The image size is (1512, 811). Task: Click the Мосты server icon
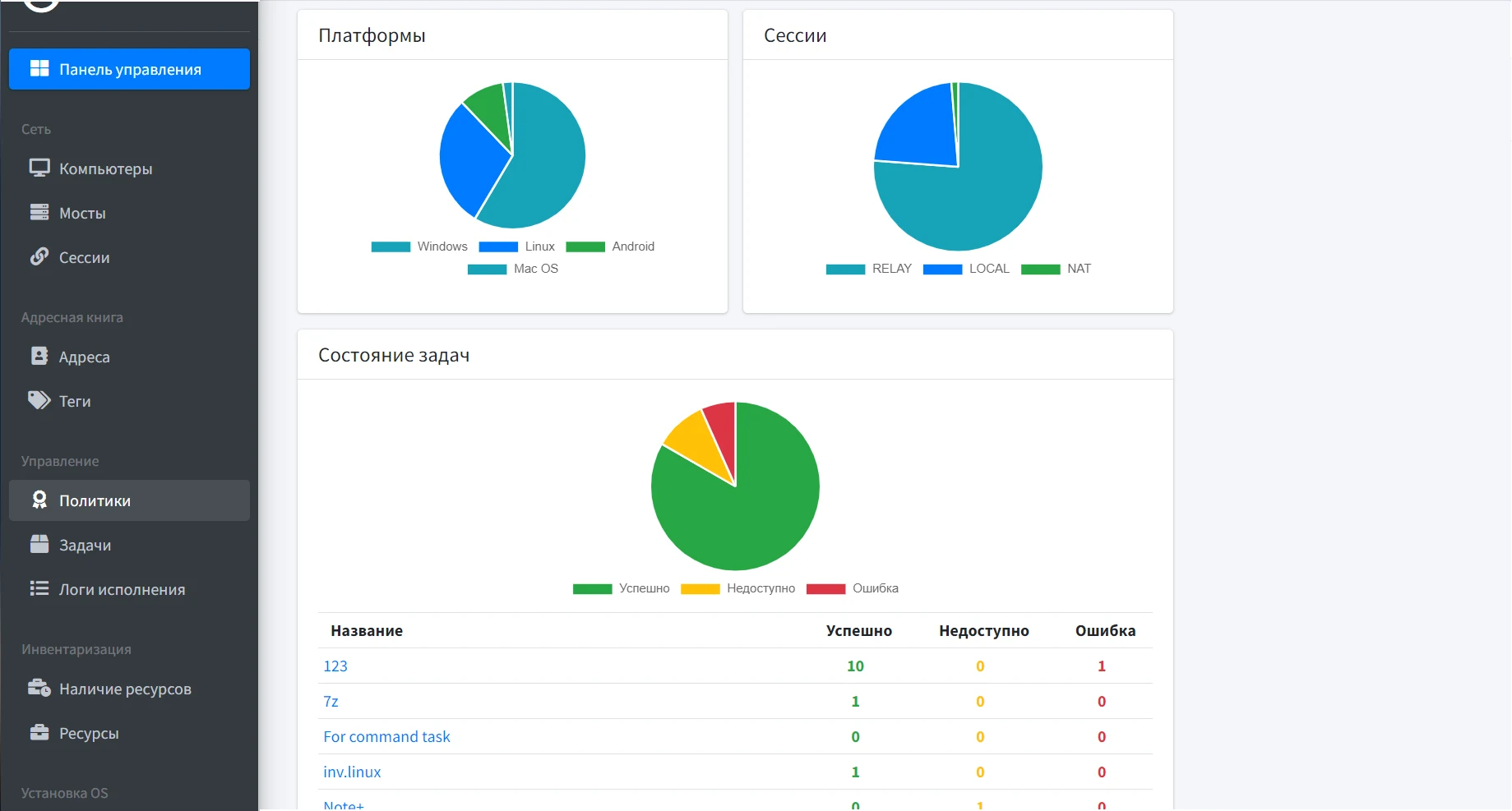click(39, 212)
